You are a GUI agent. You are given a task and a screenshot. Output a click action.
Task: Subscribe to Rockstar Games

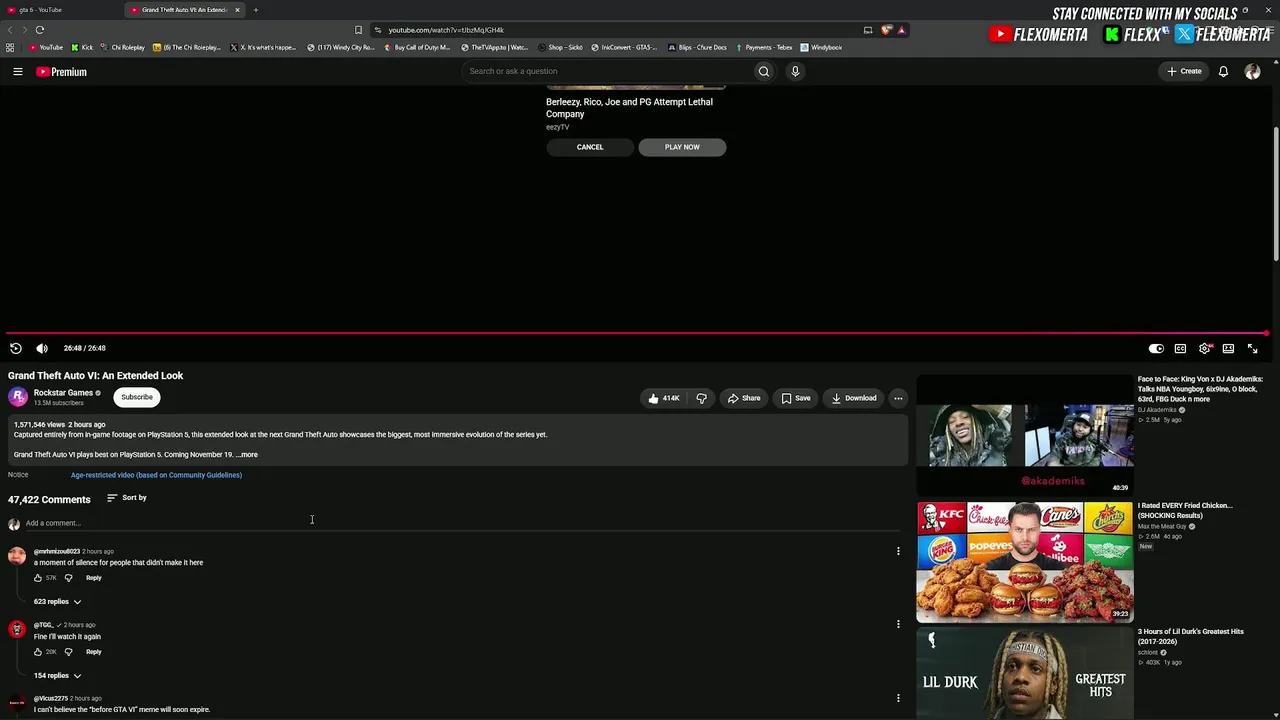click(137, 397)
